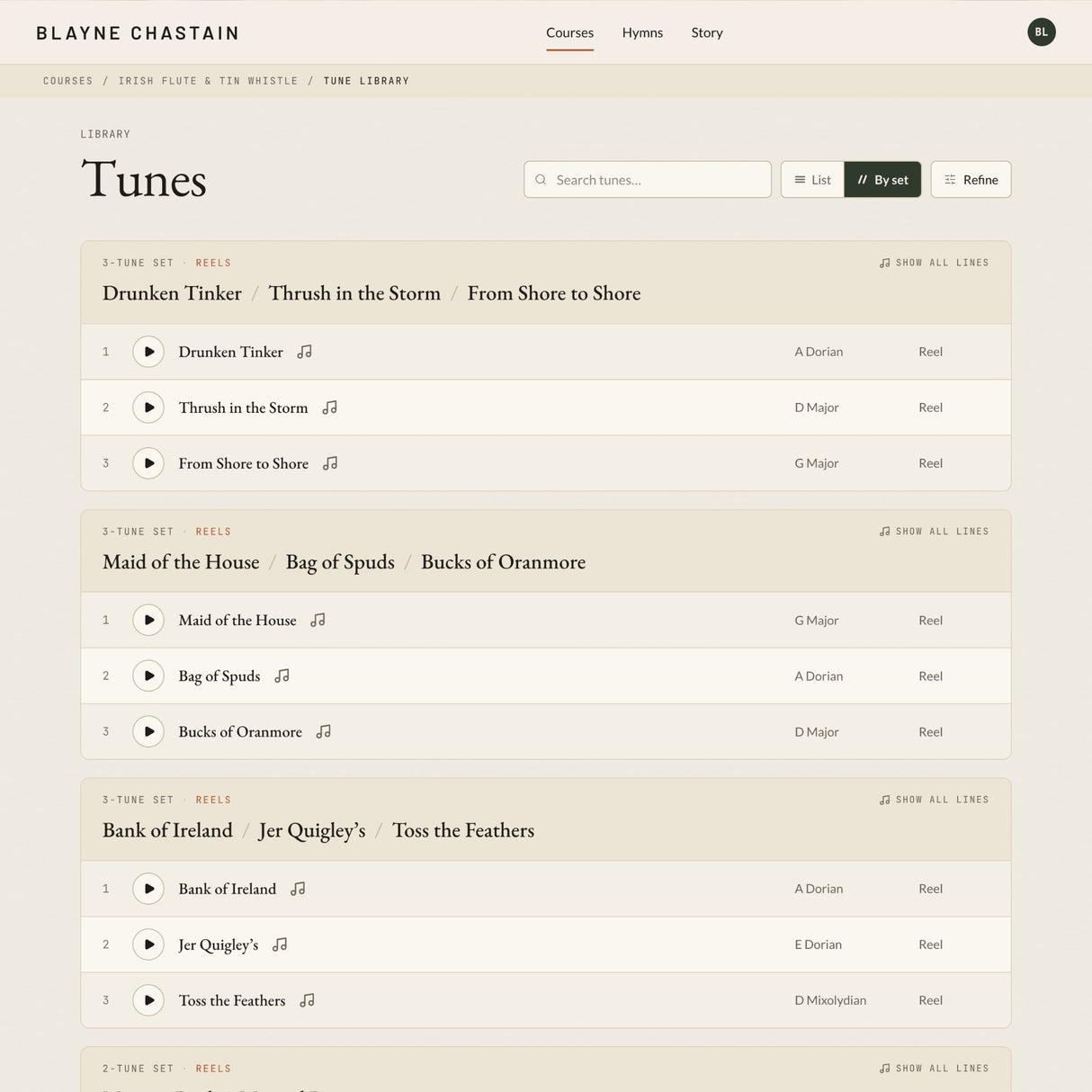Open the Hymns tab
This screenshot has height=1092, width=1092.
(x=642, y=32)
